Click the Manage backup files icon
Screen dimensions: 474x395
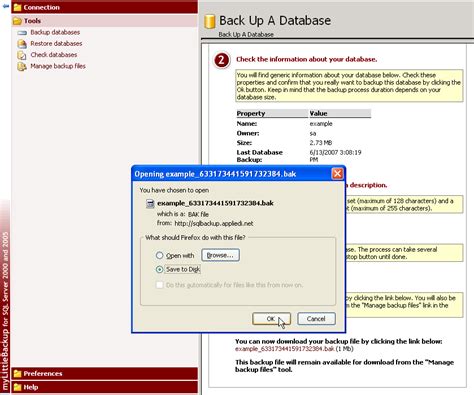pos(22,66)
